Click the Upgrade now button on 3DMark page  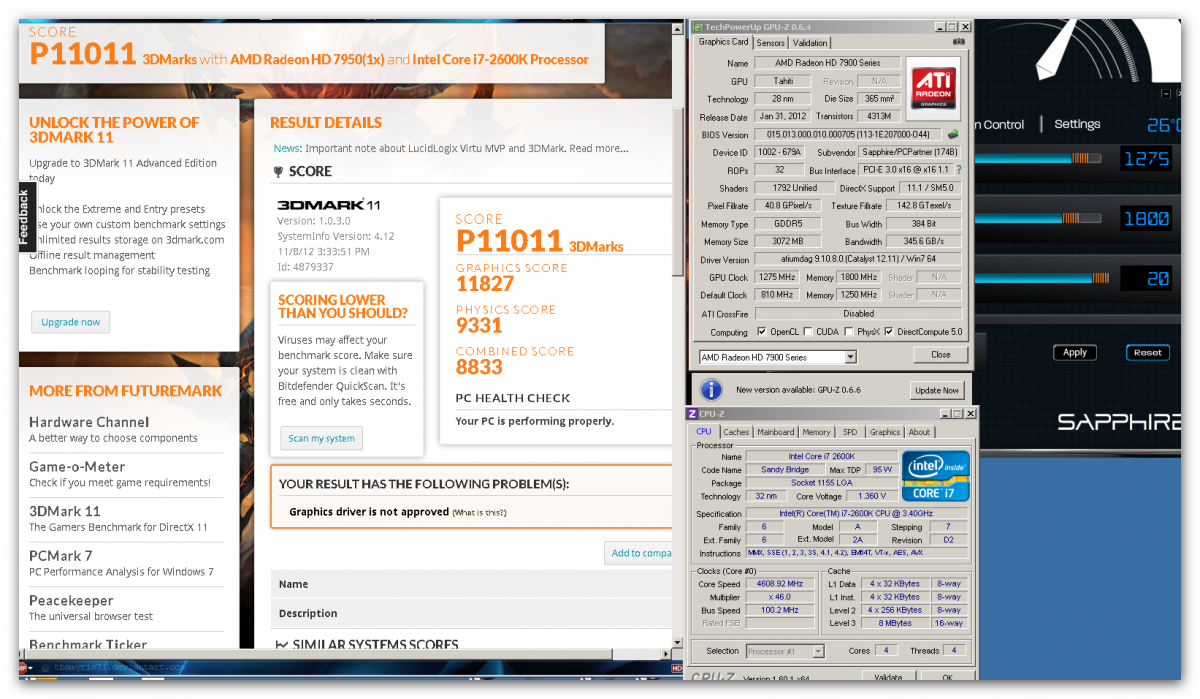pos(70,322)
